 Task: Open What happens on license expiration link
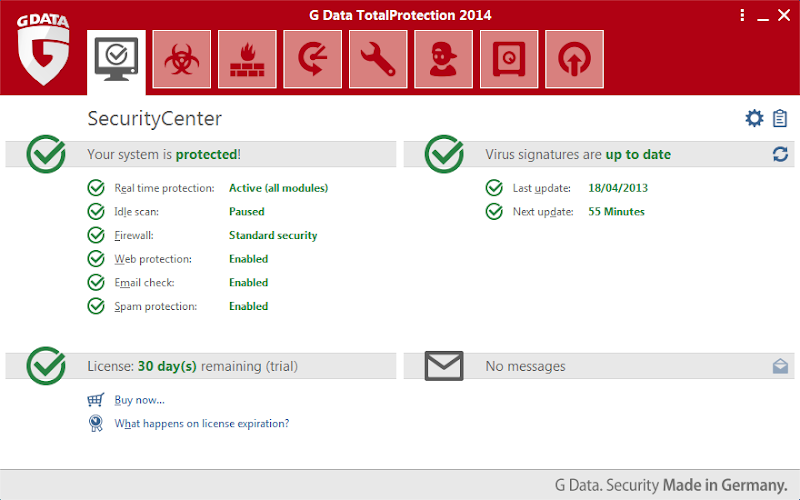point(201,423)
